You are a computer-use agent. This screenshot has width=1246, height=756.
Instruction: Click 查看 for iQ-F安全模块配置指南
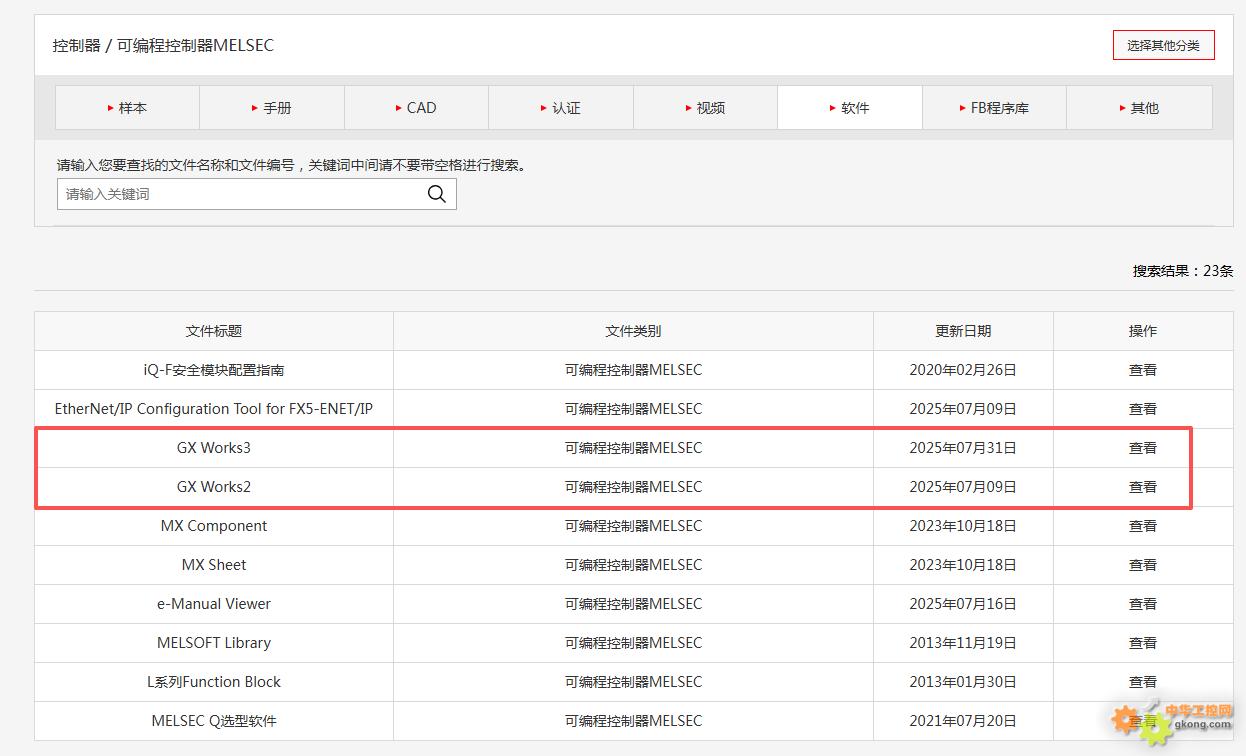(x=1143, y=370)
